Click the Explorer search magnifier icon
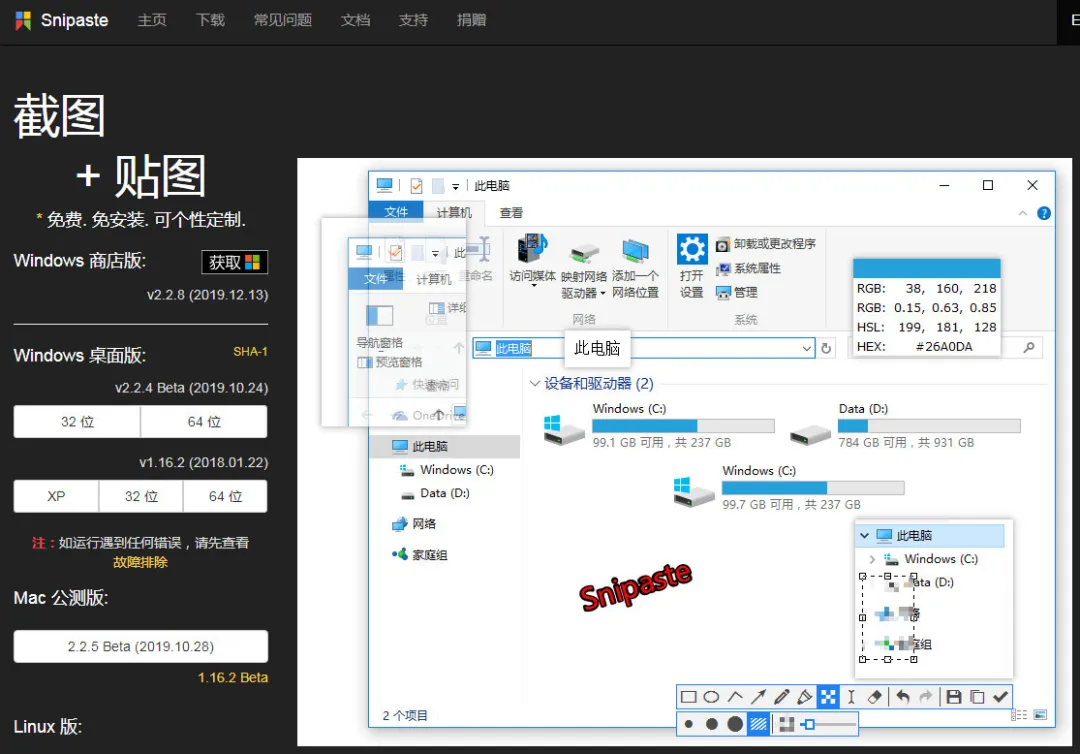 pos(1029,348)
